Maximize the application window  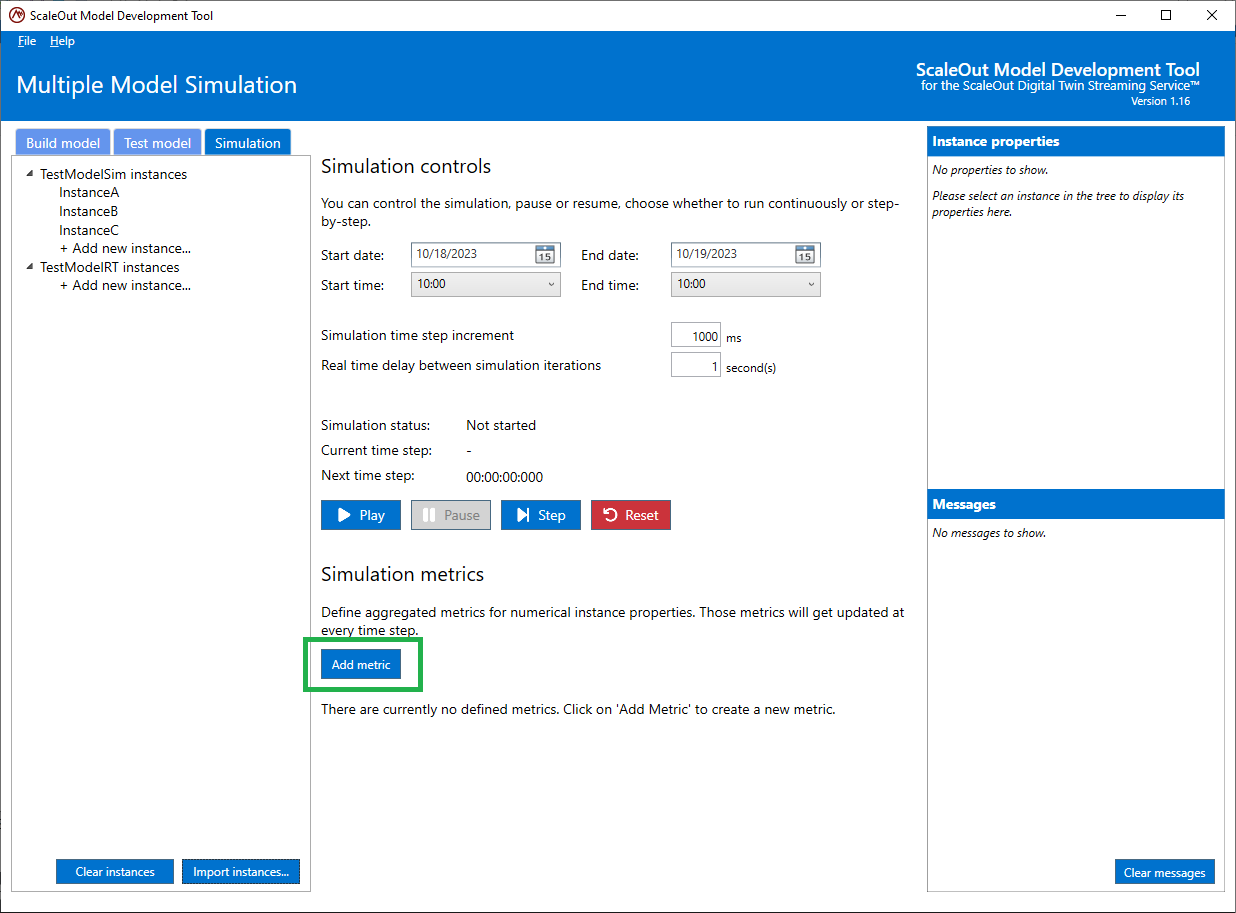1166,15
